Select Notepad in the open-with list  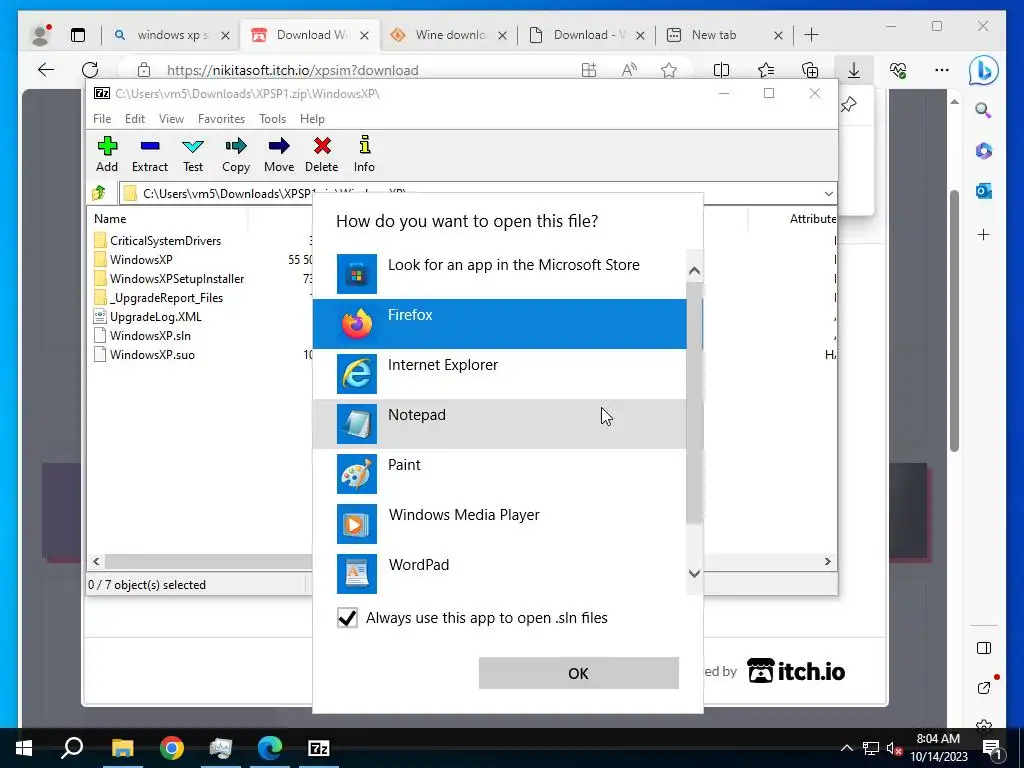coord(500,424)
